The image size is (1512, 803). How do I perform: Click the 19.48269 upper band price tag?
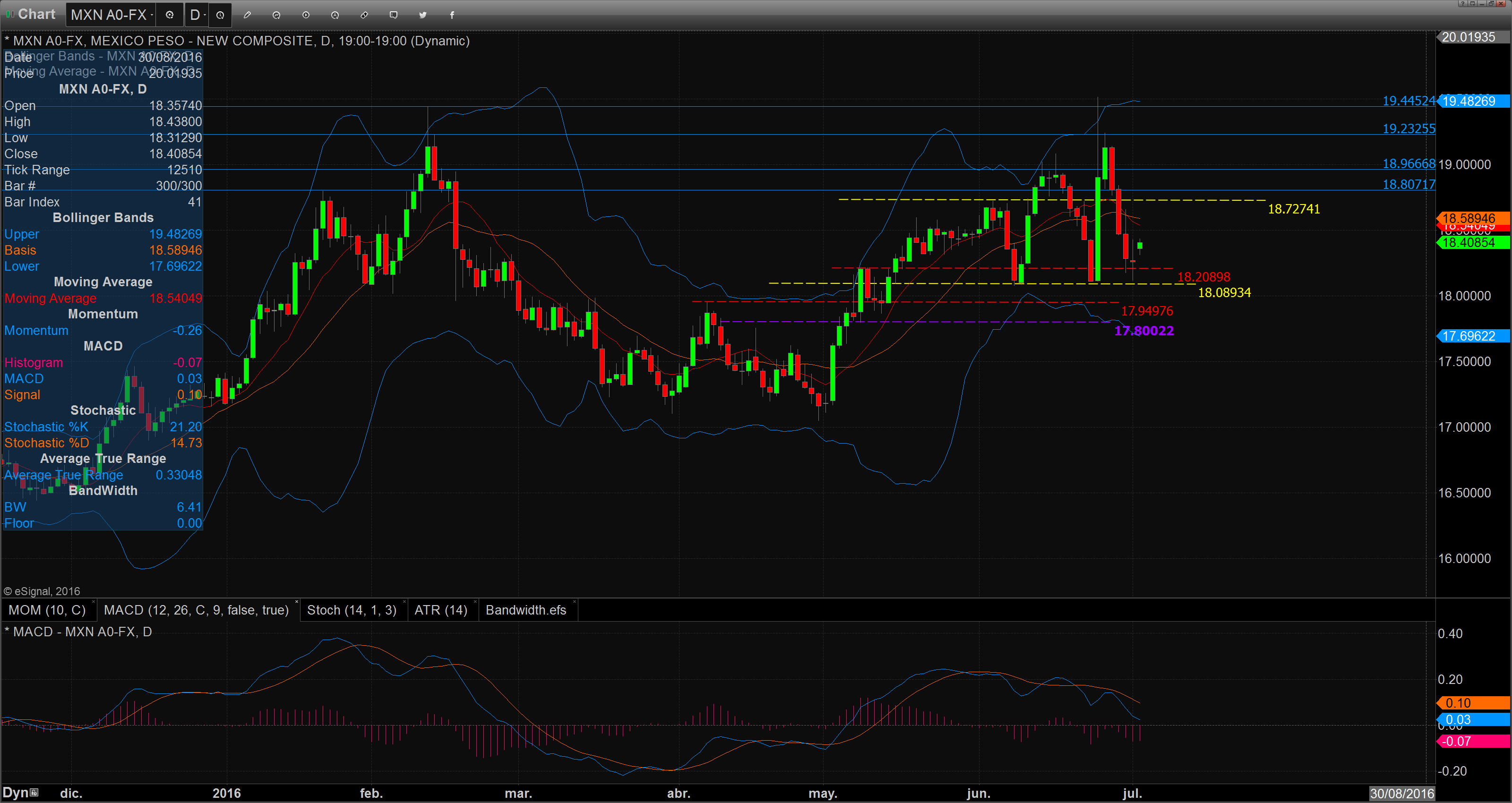click(x=1473, y=101)
